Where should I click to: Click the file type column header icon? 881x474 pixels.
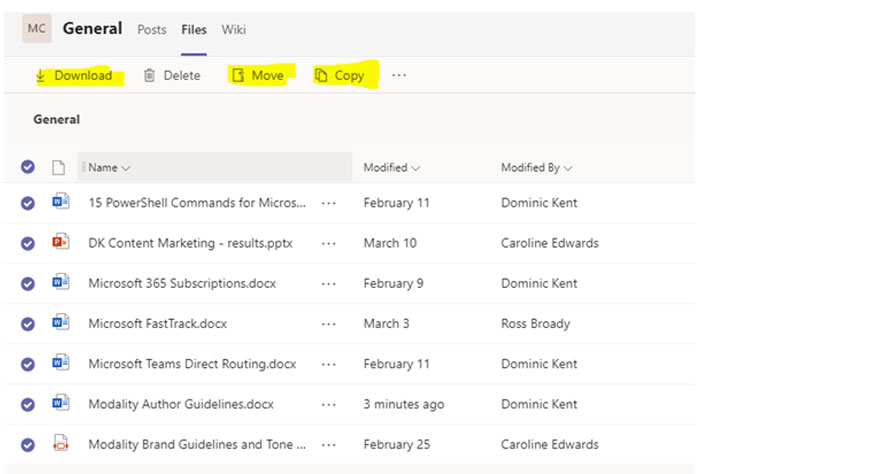point(58,167)
